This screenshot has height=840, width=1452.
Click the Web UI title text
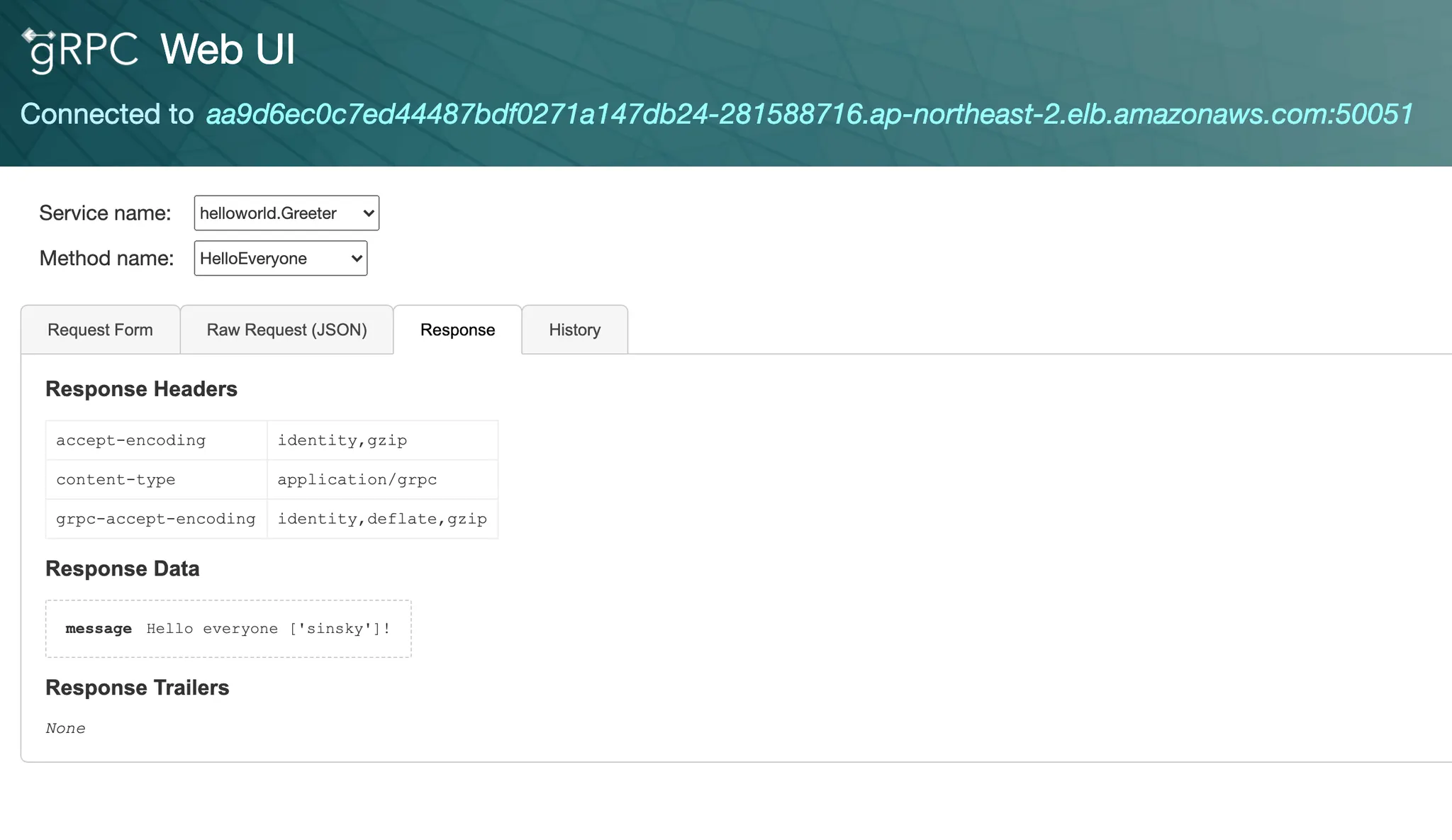(228, 50)
